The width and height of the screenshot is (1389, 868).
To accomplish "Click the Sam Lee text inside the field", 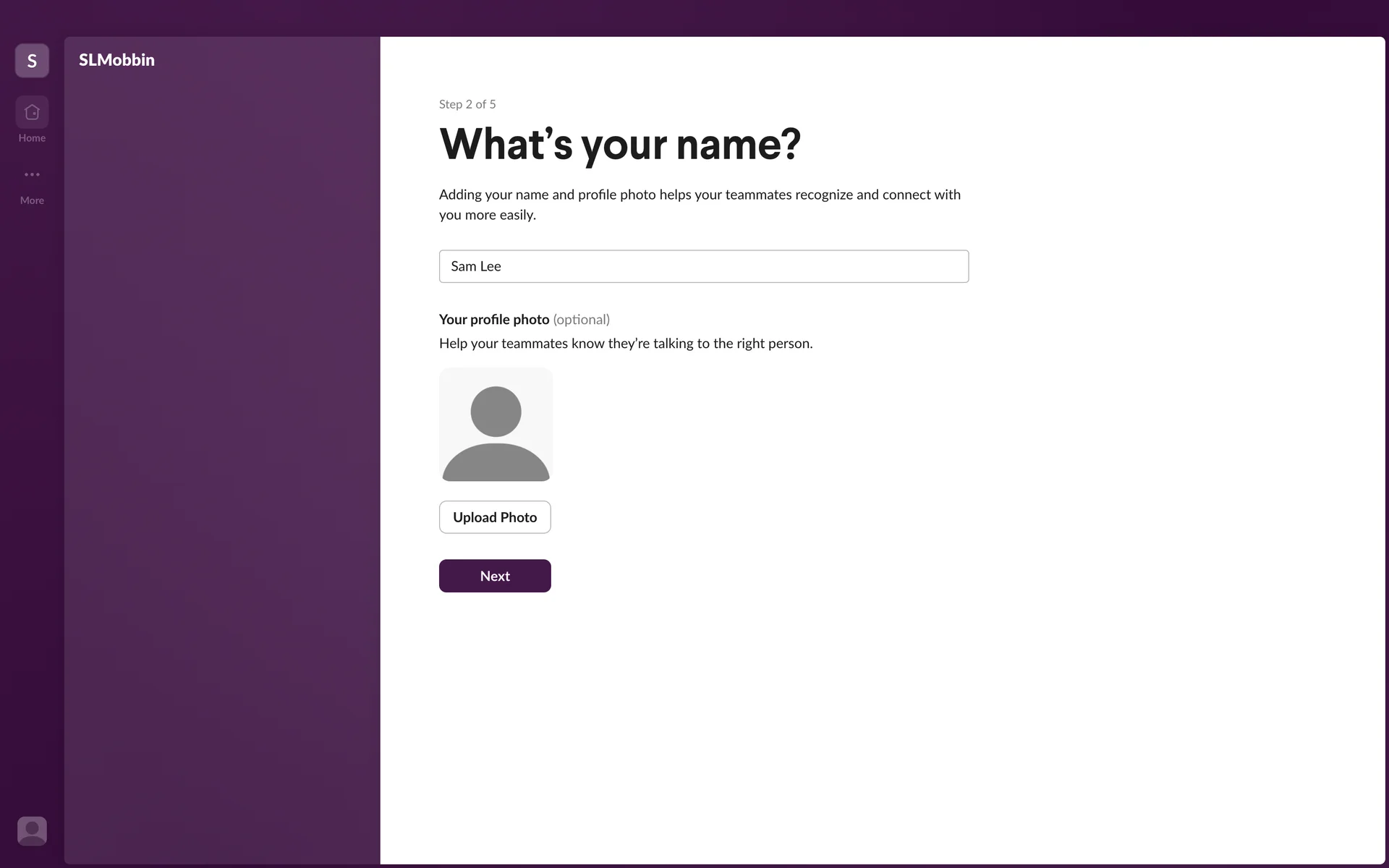I will click(x=475, y=266).
